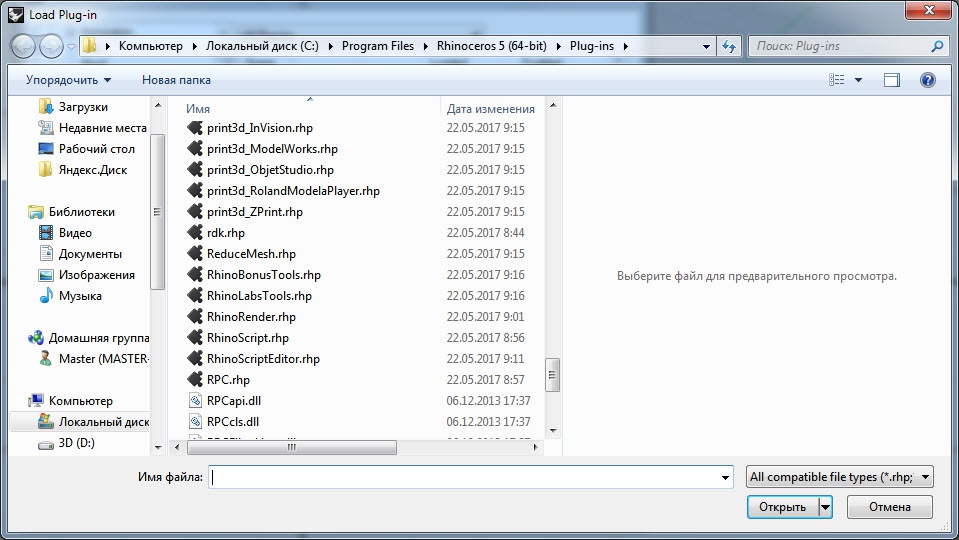
Task: Expand the breadcrumb arrow after Plug-ins
Action: (625, 46)
